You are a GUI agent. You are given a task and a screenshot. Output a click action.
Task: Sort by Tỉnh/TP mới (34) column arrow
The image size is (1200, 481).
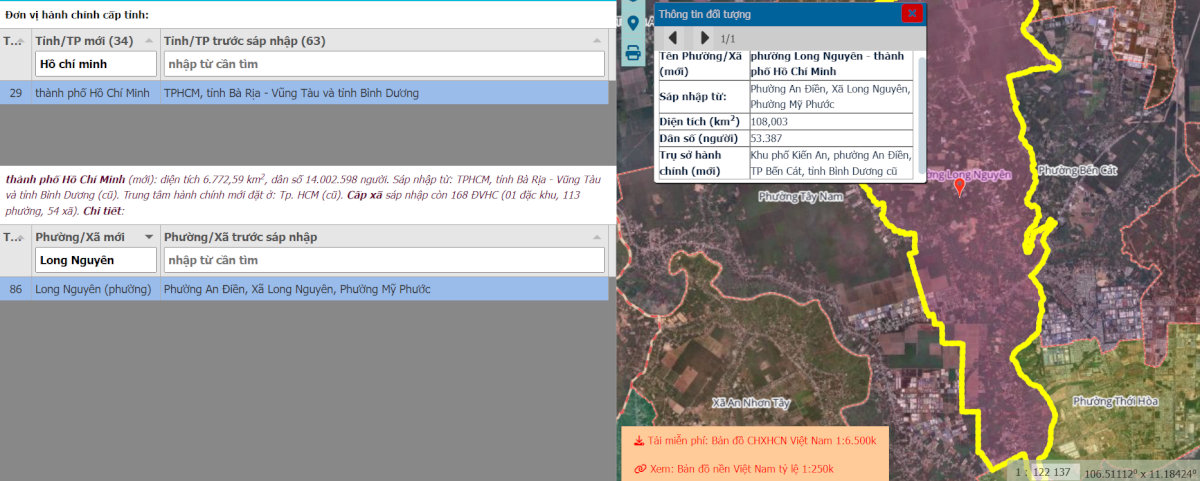[x=149, y=41]
